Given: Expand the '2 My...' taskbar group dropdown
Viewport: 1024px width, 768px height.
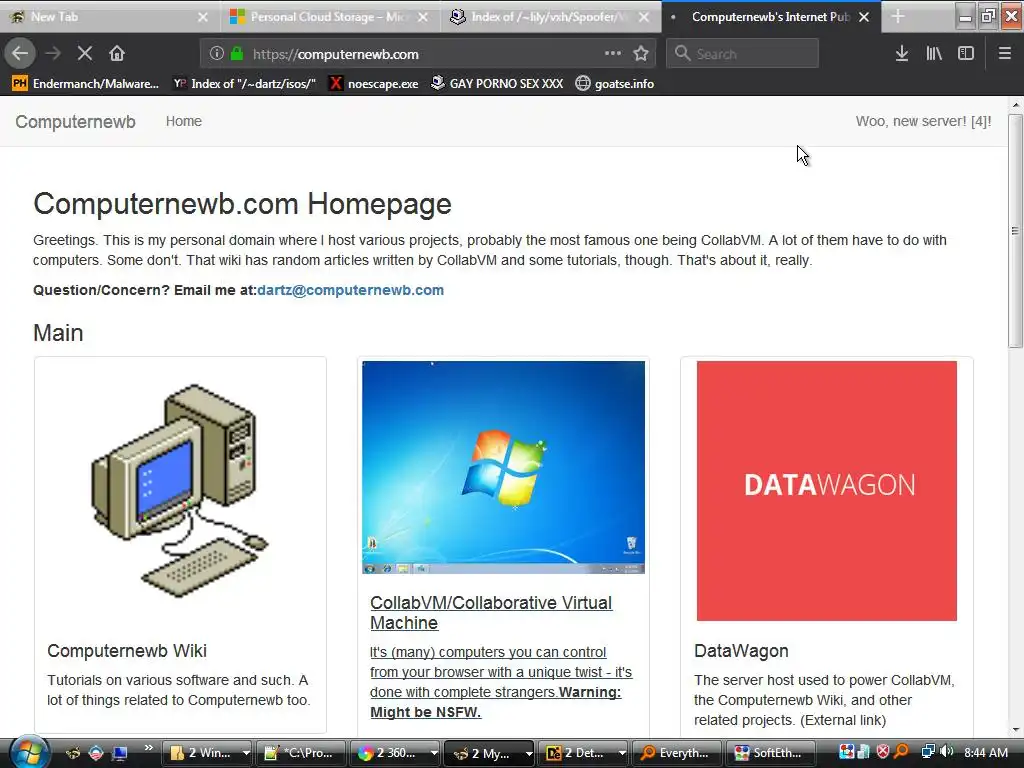Looking at the screenshot, I should (x=528, y=754).
